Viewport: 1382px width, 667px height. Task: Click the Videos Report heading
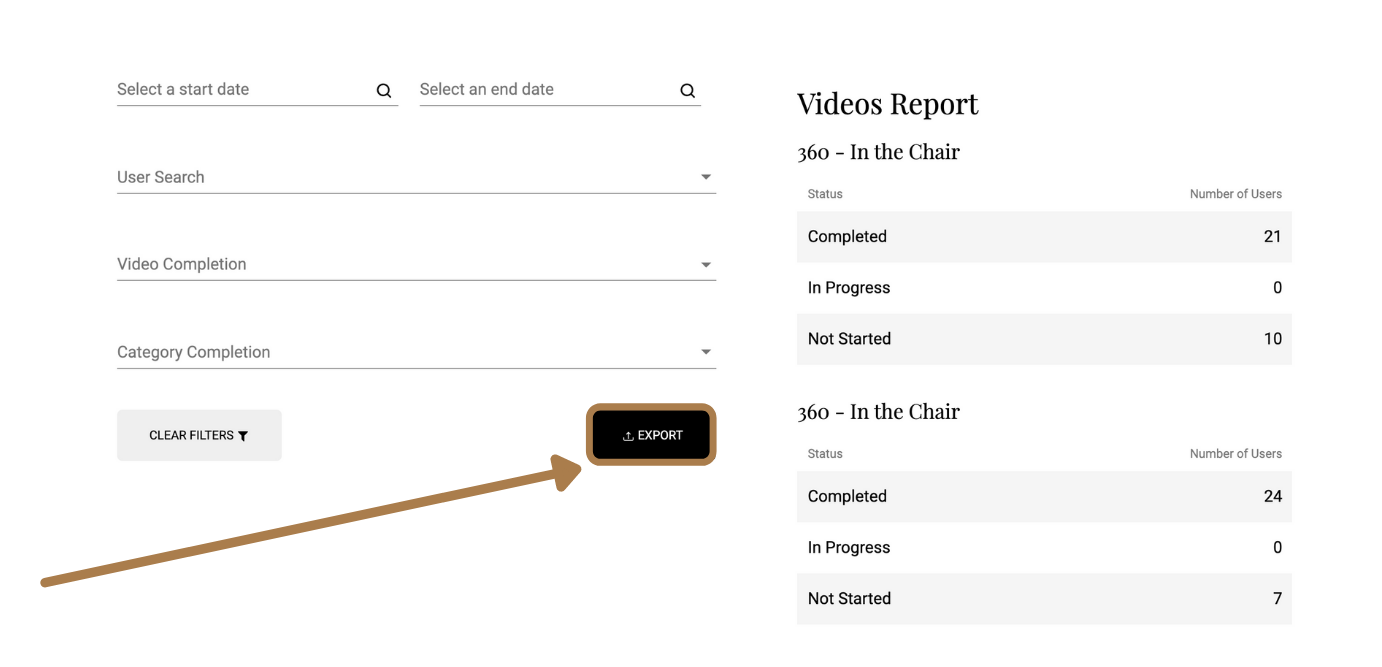(887, 104)
